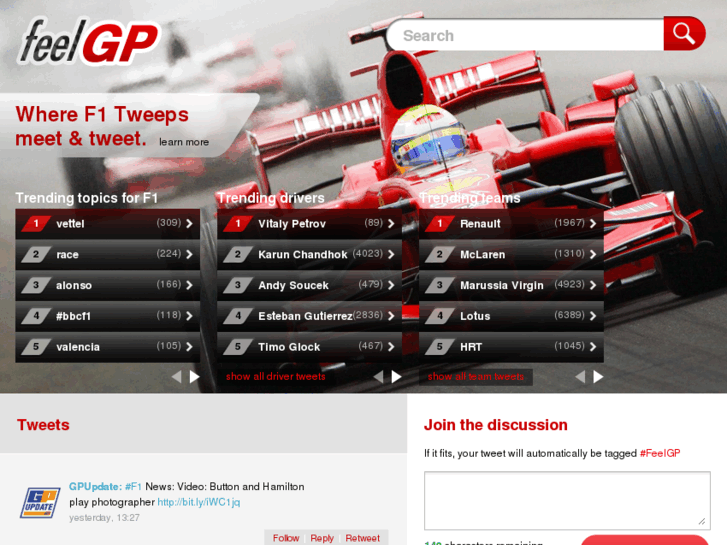Follow the 'learn more' link
Viewport: 727px width, 545px height.
184,142
